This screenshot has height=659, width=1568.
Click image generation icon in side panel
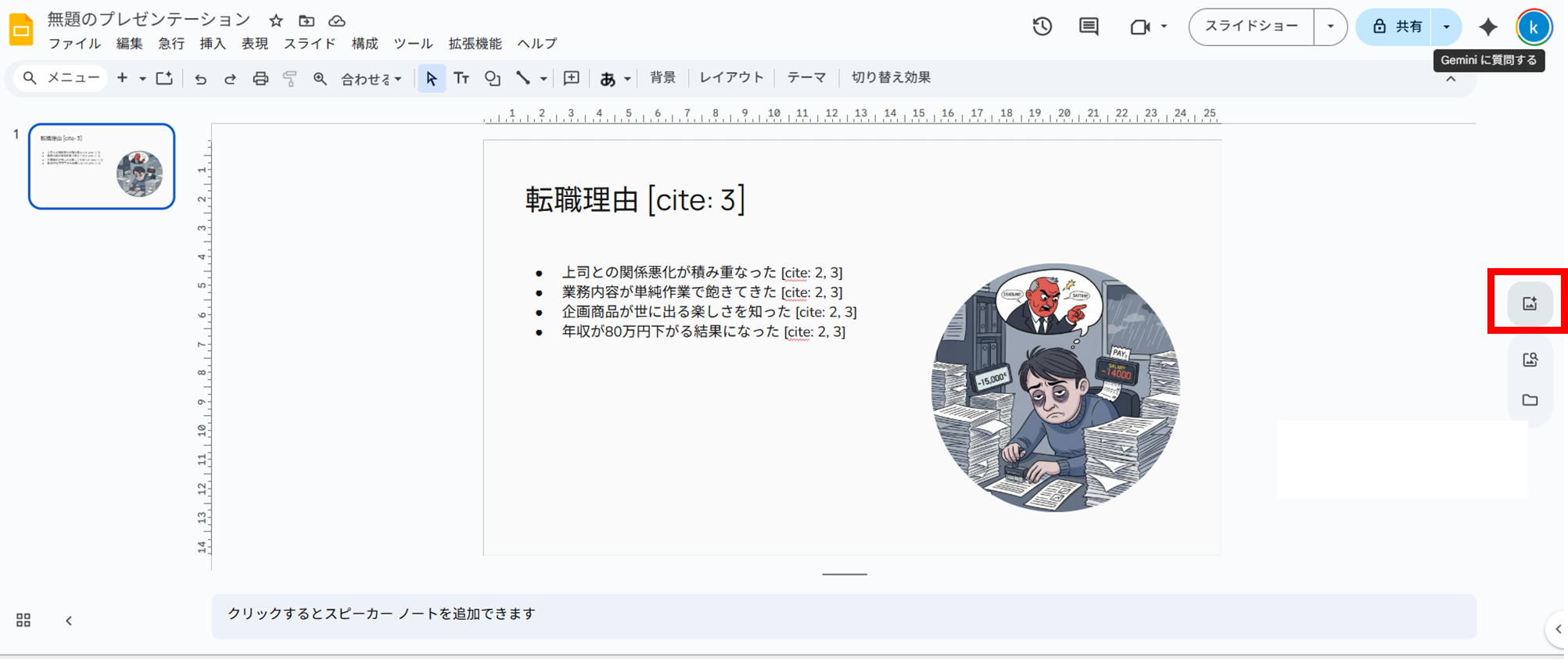(x=1530, y=303)
